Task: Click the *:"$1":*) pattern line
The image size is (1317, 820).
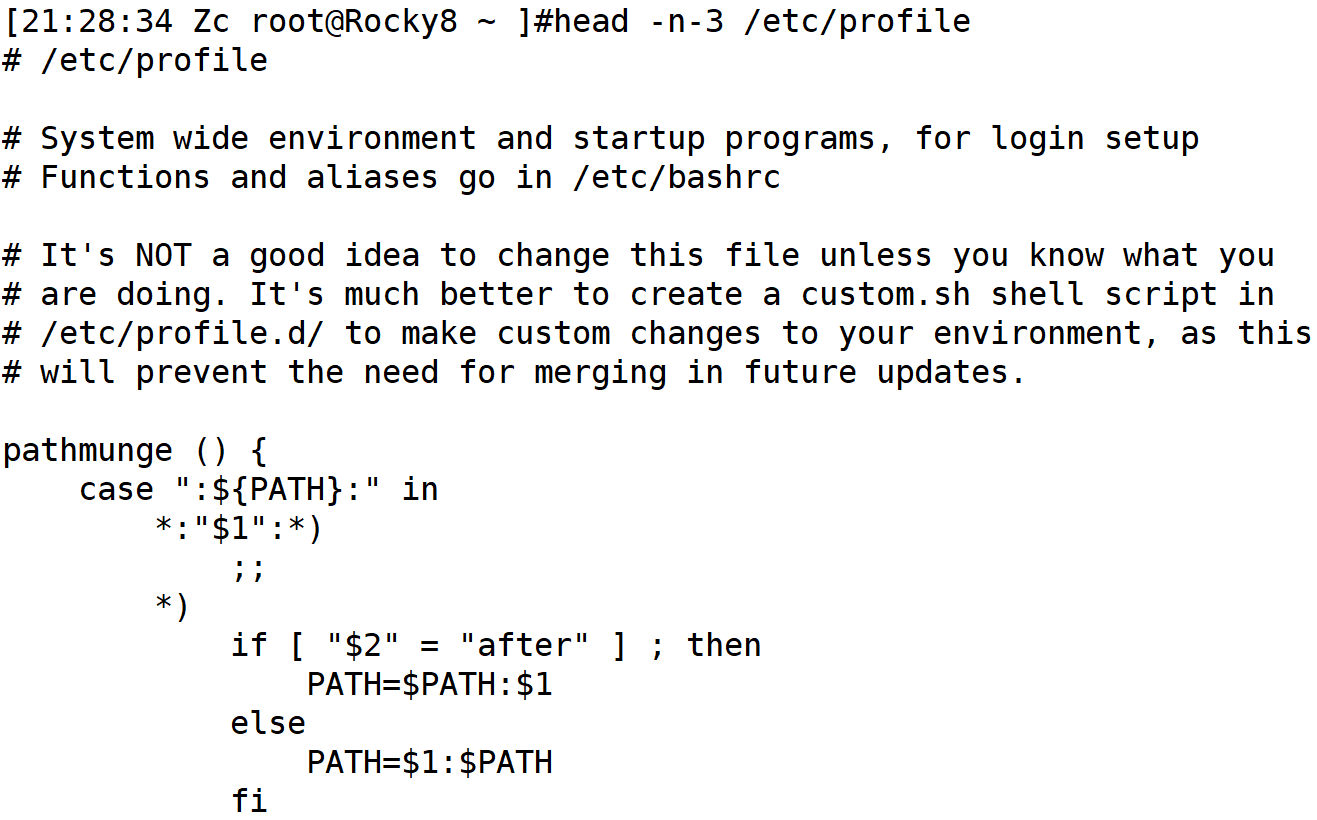Action: pos(240,528)
